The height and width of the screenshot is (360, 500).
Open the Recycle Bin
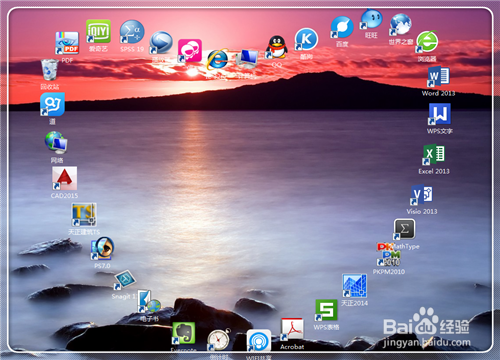coord(49,70)
